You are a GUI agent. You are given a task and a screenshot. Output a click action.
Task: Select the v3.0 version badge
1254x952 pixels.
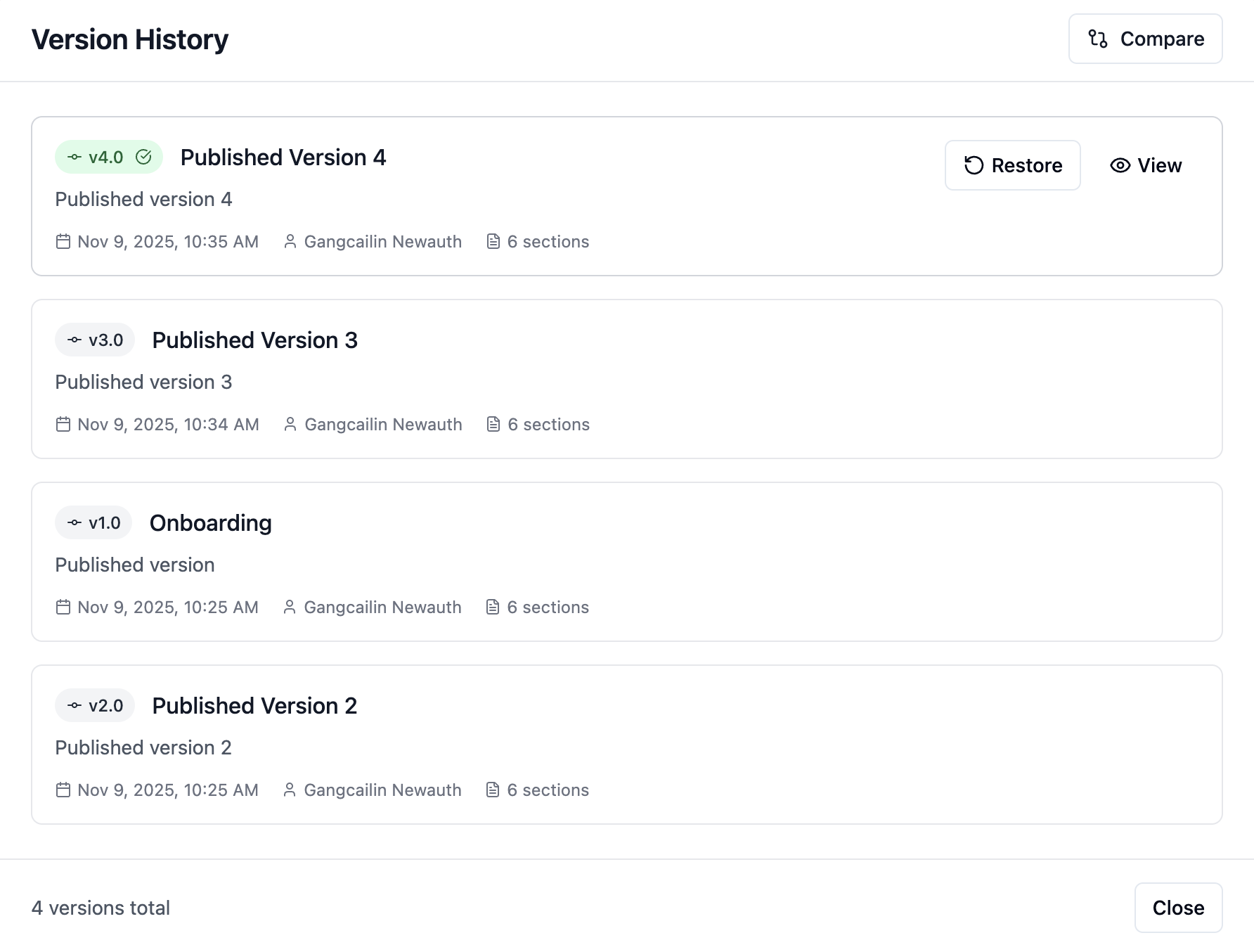click(x=94, y=340)
